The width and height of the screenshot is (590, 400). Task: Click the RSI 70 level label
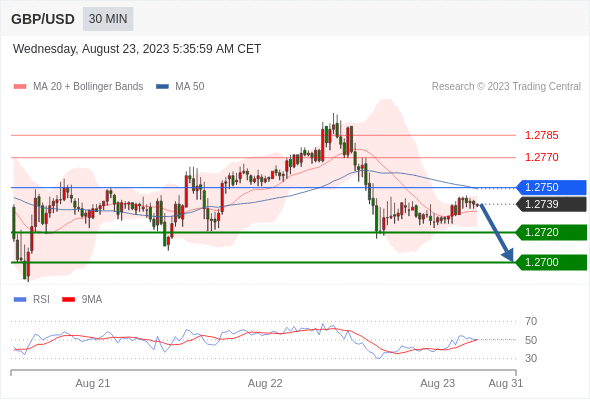click(531, 321)
